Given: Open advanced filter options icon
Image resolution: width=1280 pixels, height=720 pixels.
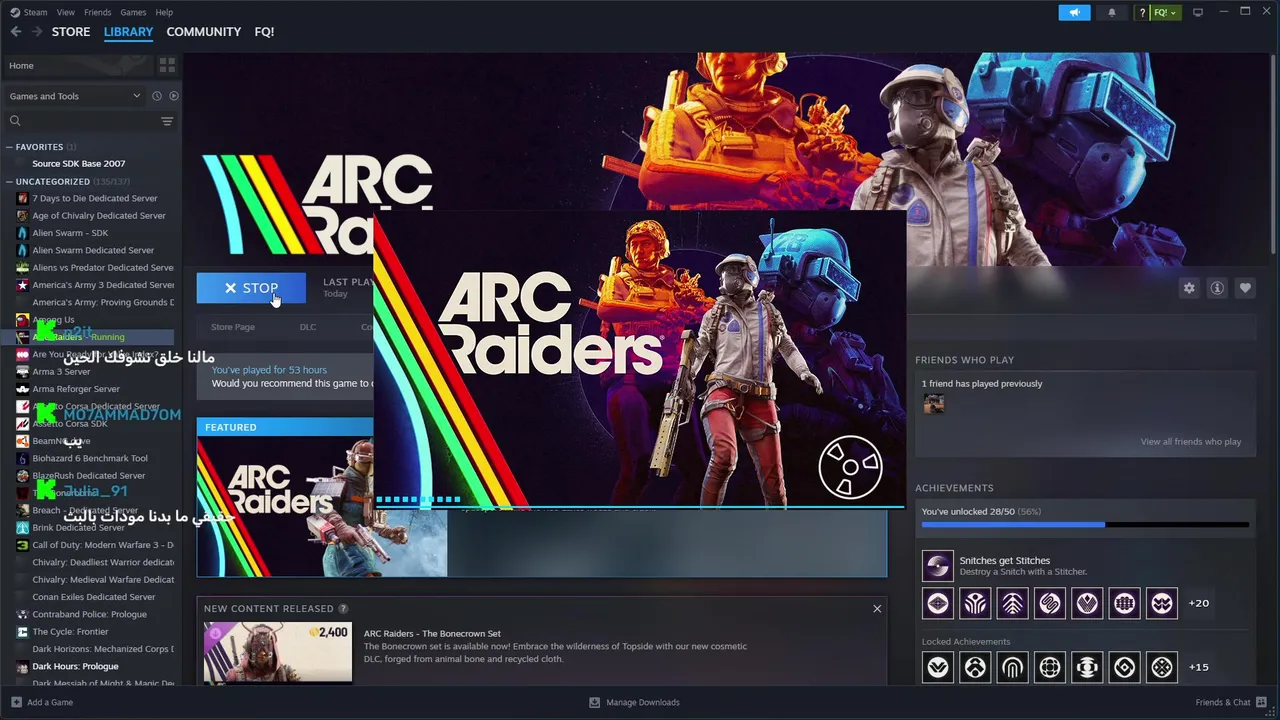Looking at the screenshot, I should pos(167,121).
